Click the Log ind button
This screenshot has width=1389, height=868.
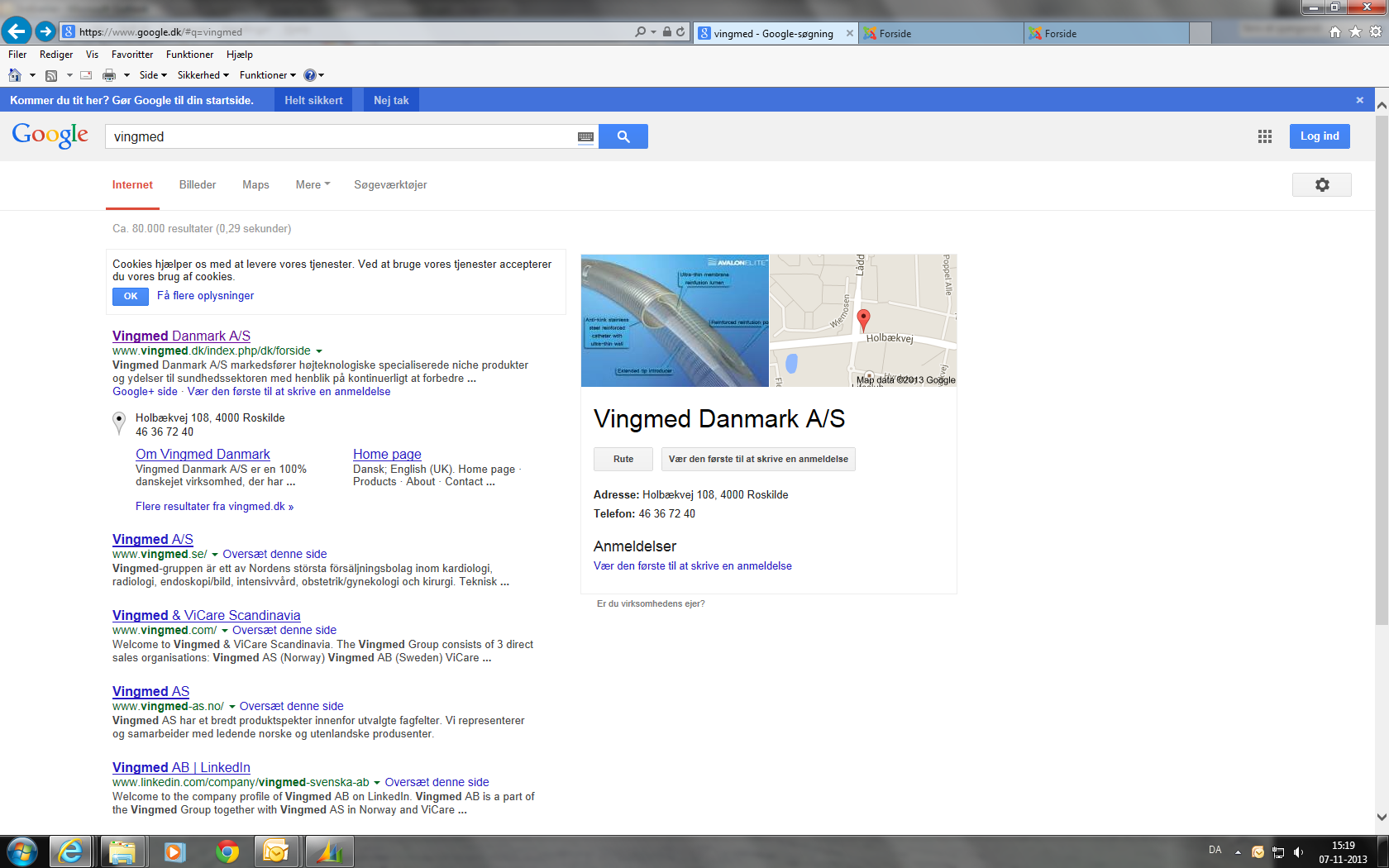coord(1320,136)
